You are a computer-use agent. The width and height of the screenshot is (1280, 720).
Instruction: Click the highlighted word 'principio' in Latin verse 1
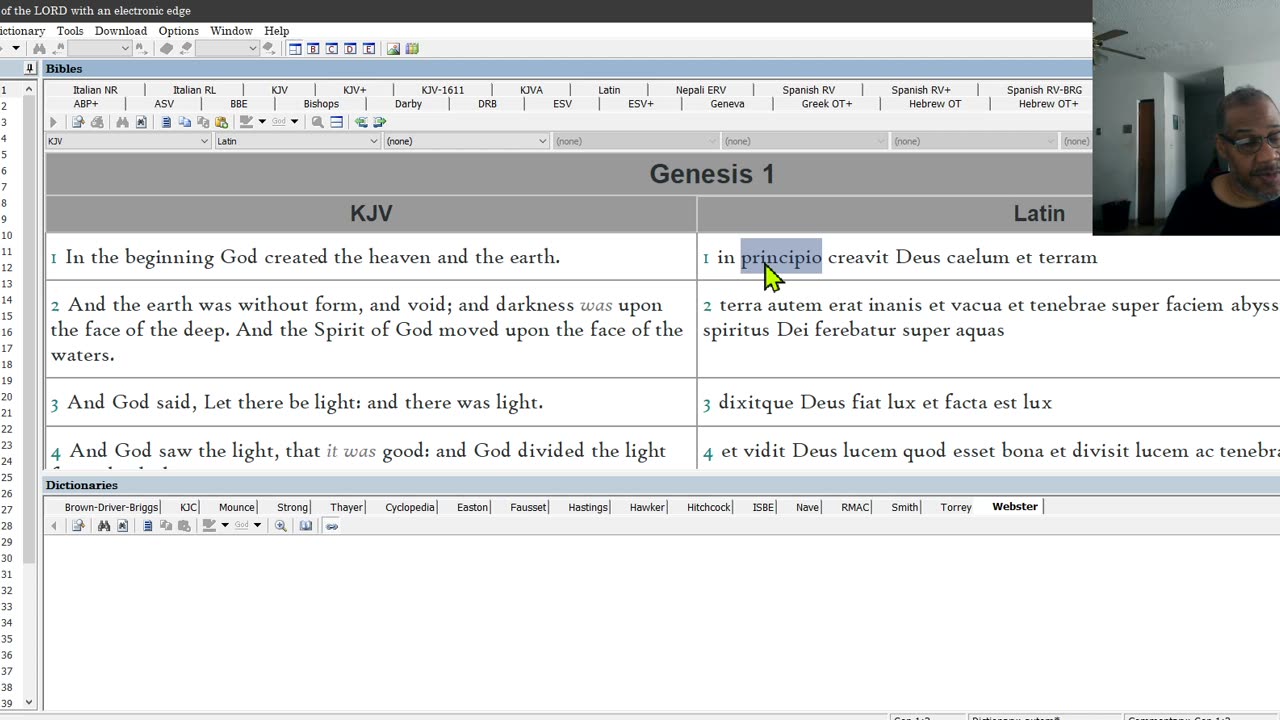[x=781, y=257]
